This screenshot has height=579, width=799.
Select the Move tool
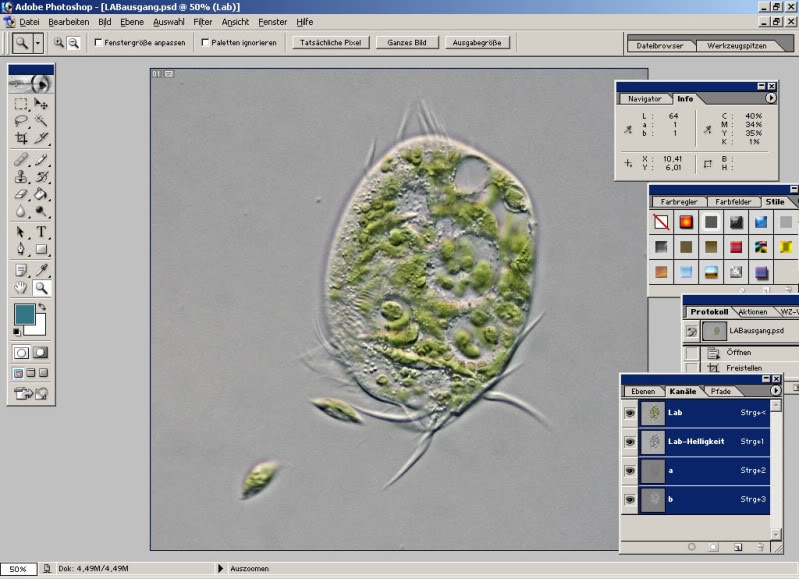point(41,103)
